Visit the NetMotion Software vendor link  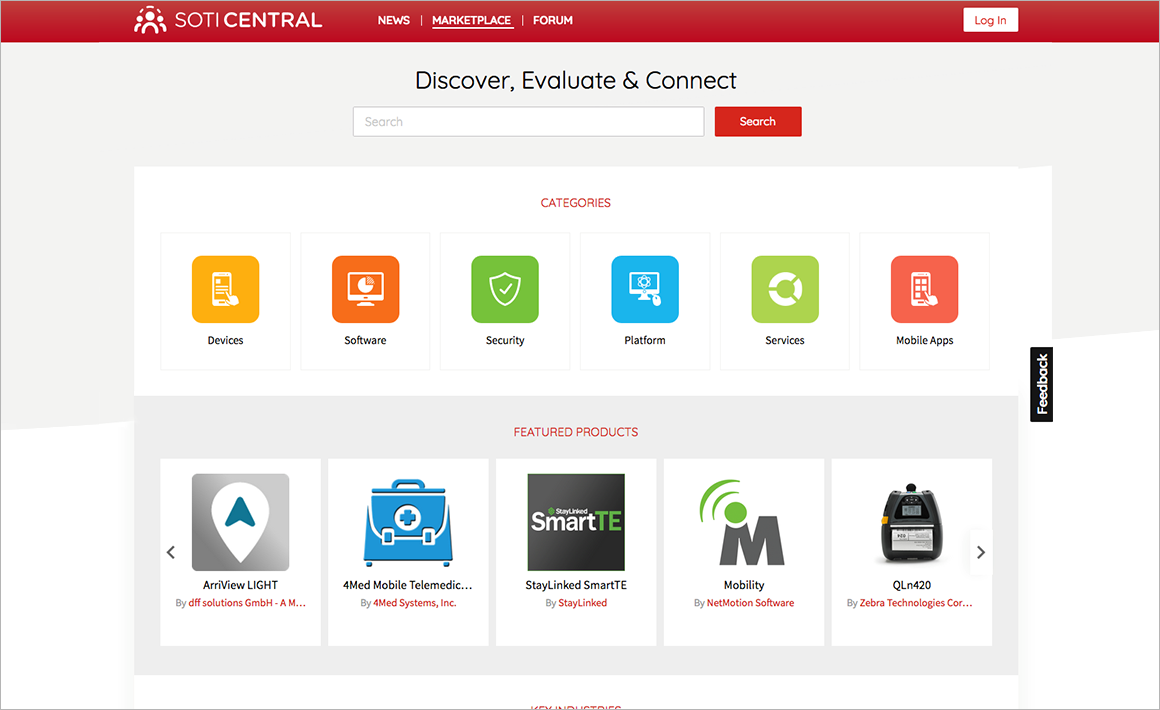pyautogui.click(x=751, y=603)
